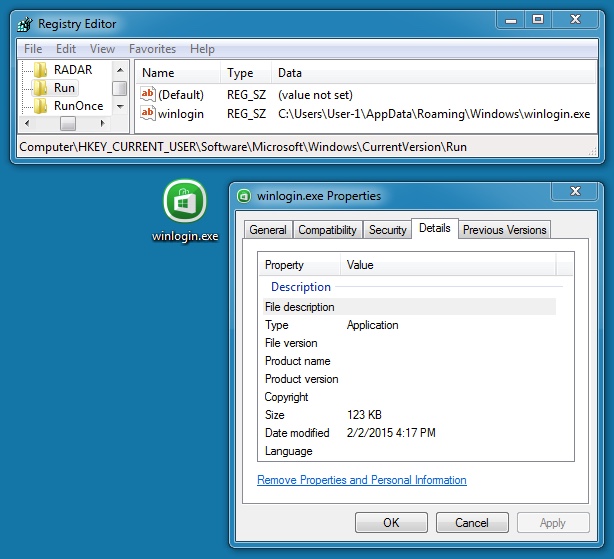Screen dimensions: 614x559
Task: Click the Data column header
Action: (290, 73)
